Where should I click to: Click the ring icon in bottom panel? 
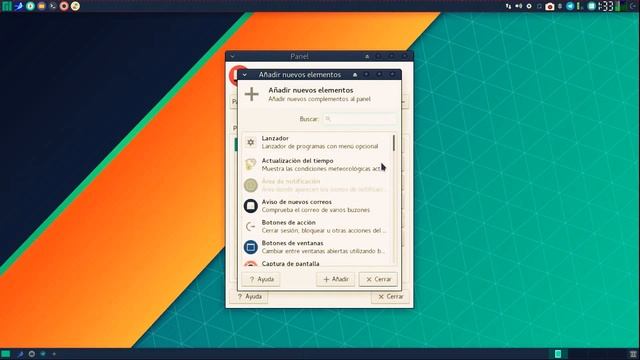point(31,354)
